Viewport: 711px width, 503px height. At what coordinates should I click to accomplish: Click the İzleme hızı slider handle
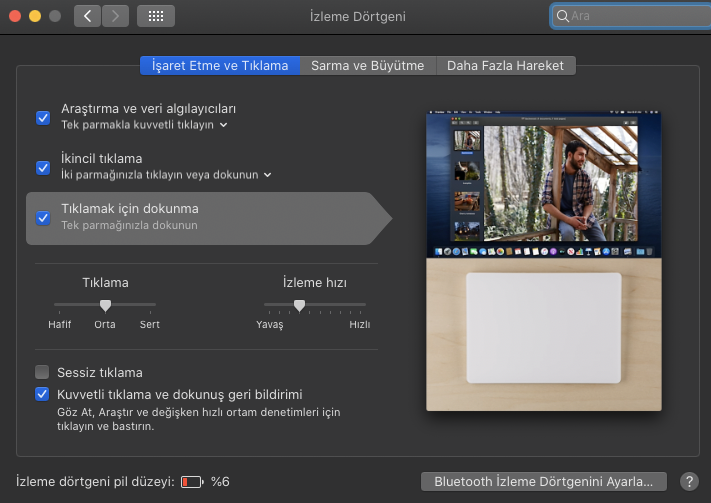tap(299, 305)
